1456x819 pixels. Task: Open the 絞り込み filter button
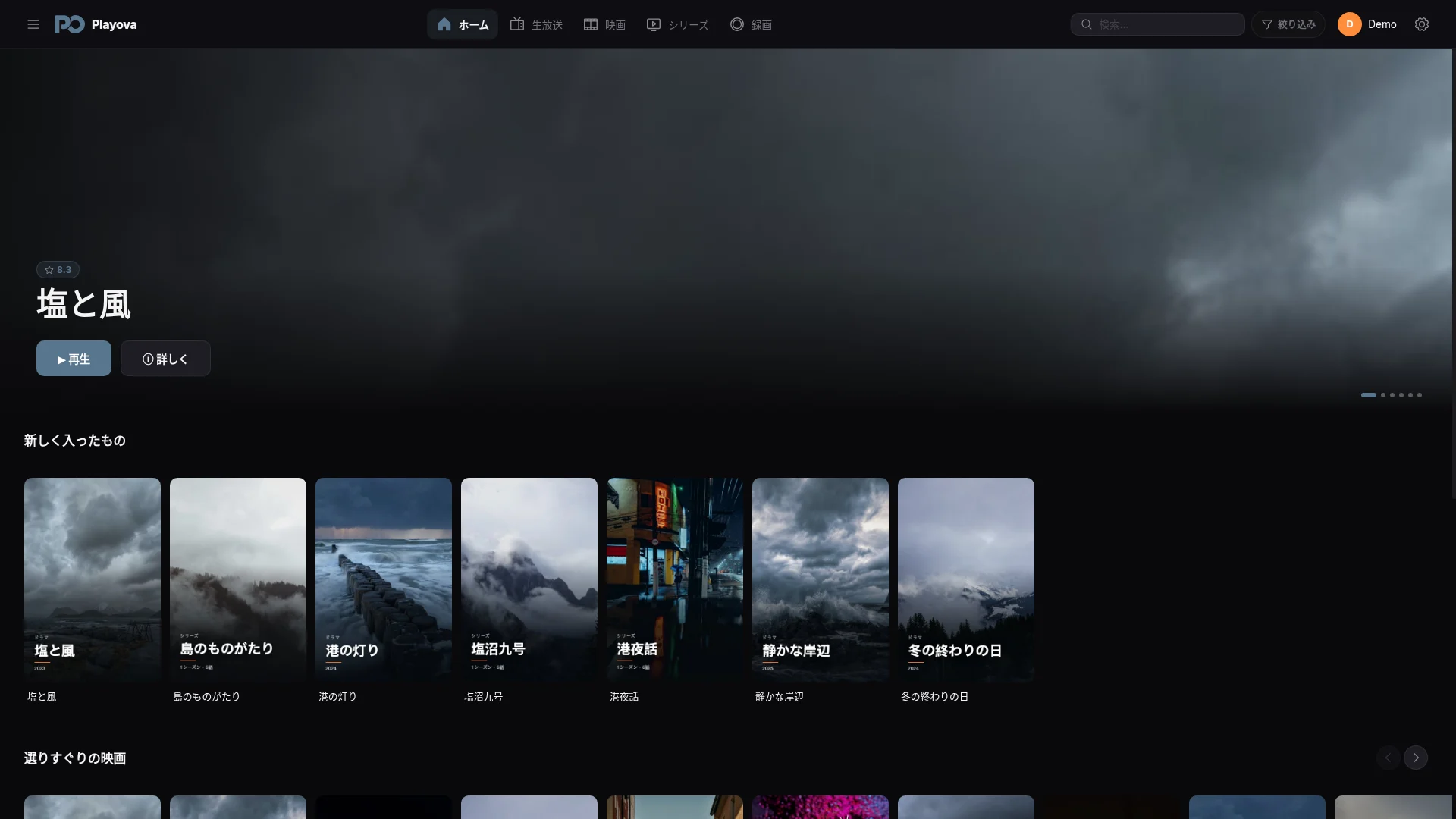1288,24
